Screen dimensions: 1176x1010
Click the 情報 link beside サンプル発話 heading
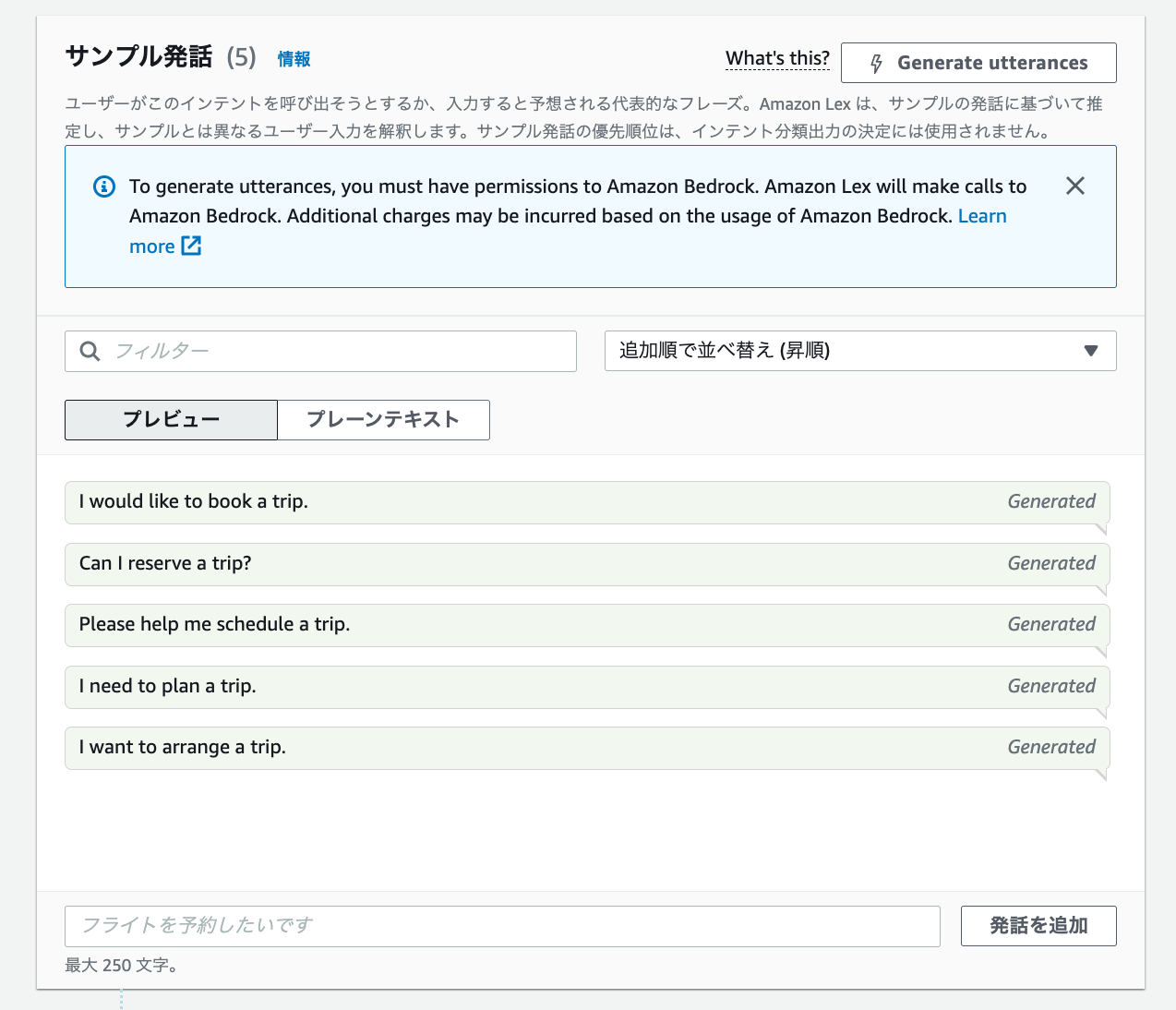click(294, 58)
